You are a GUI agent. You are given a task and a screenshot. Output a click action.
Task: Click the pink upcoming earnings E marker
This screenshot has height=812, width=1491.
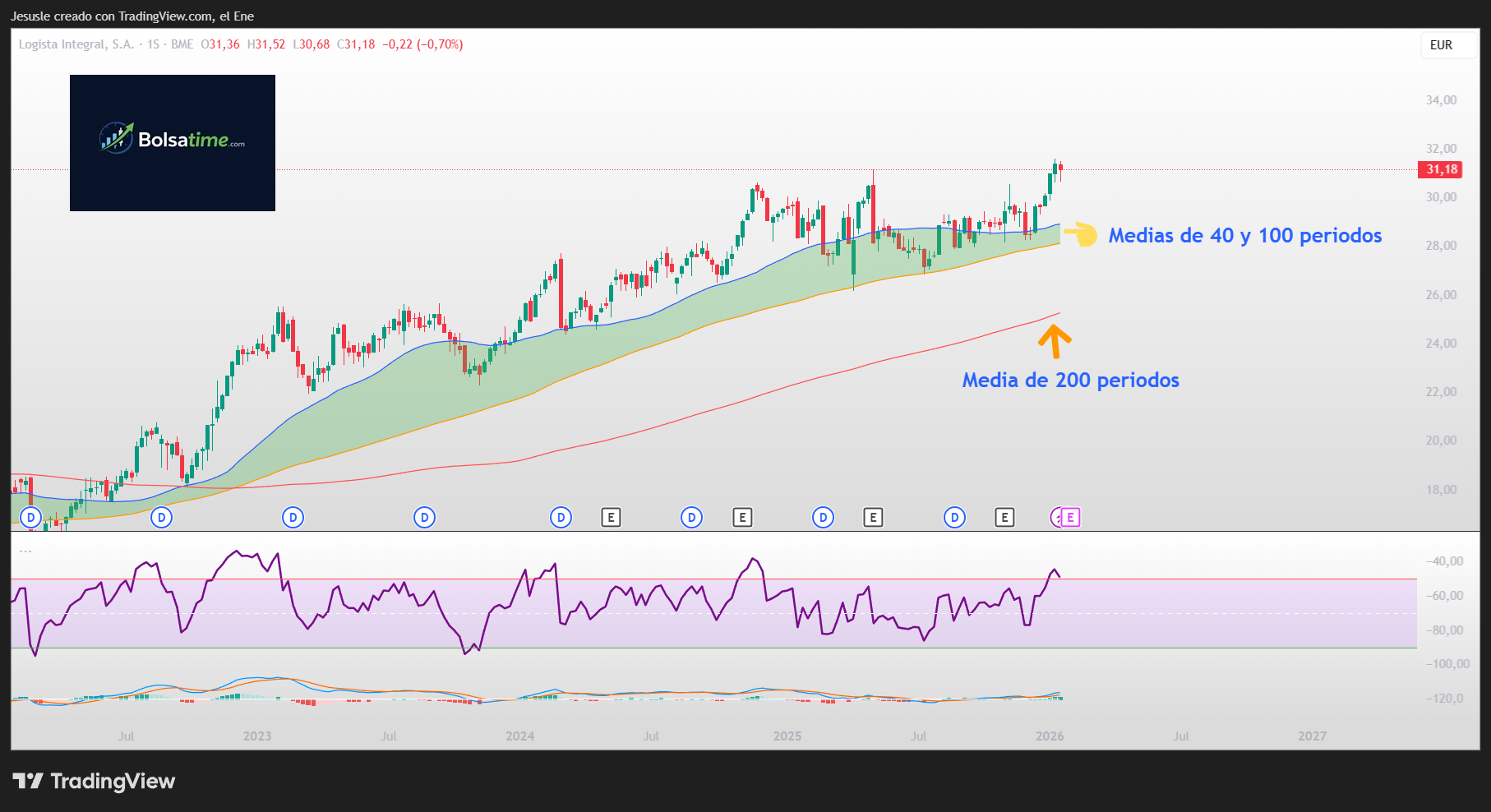pos(1070,518)
